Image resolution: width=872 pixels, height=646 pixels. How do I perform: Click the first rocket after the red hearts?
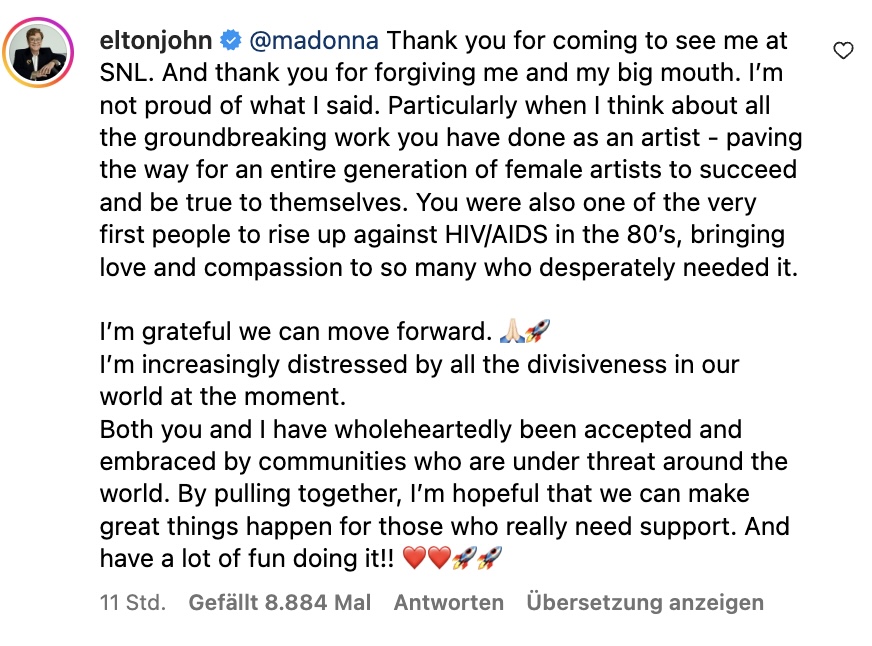[x=464, y=558]
